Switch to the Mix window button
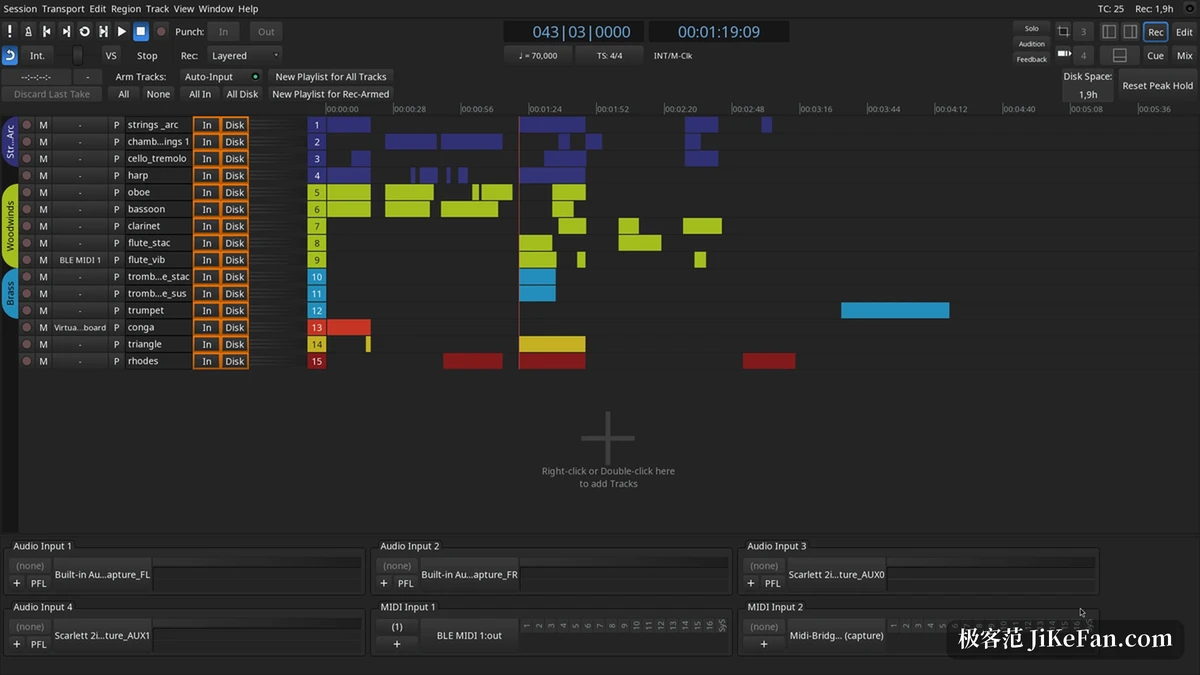 (1184, 56)
